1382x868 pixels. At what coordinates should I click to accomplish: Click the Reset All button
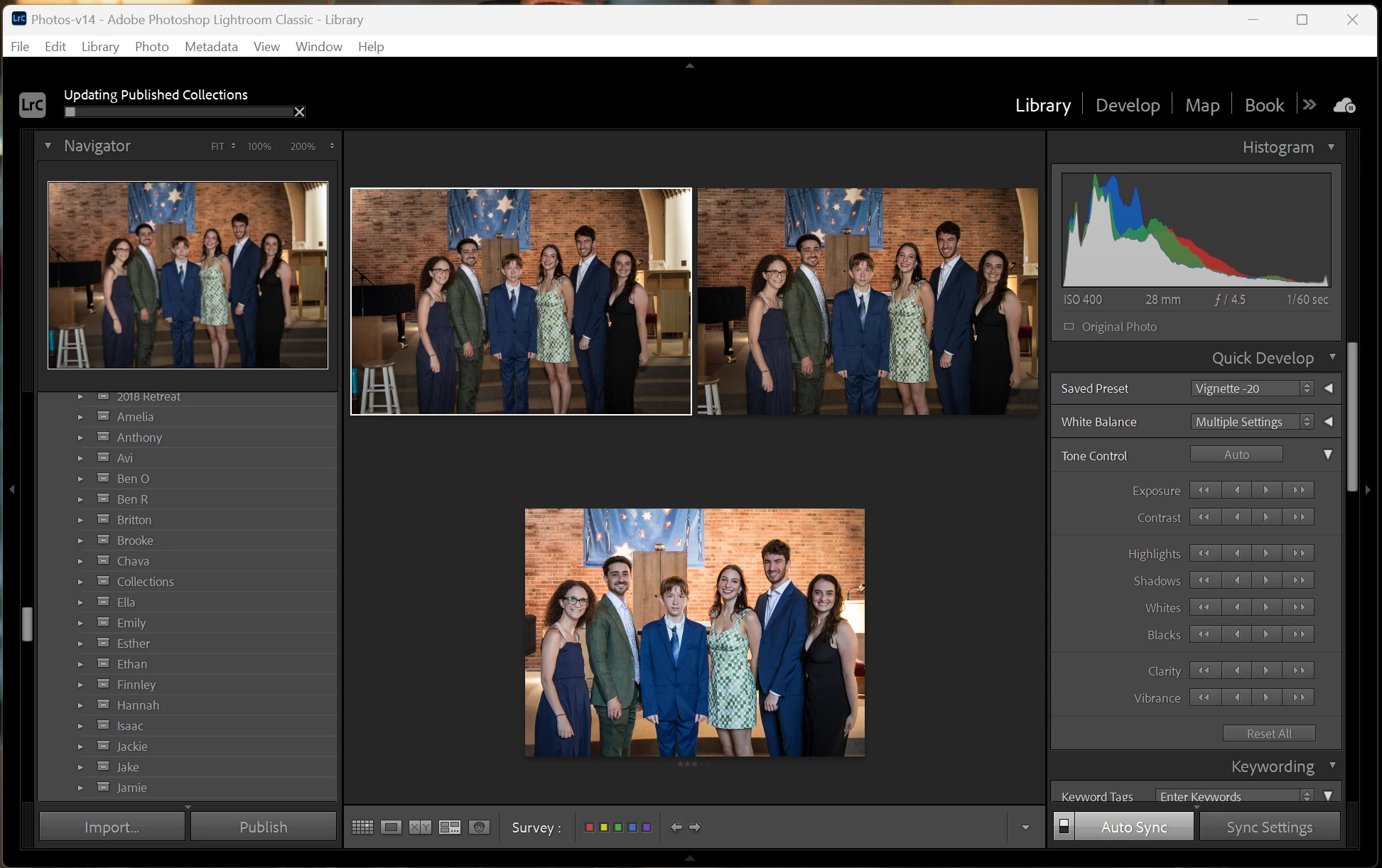(x=1269, y=733)
